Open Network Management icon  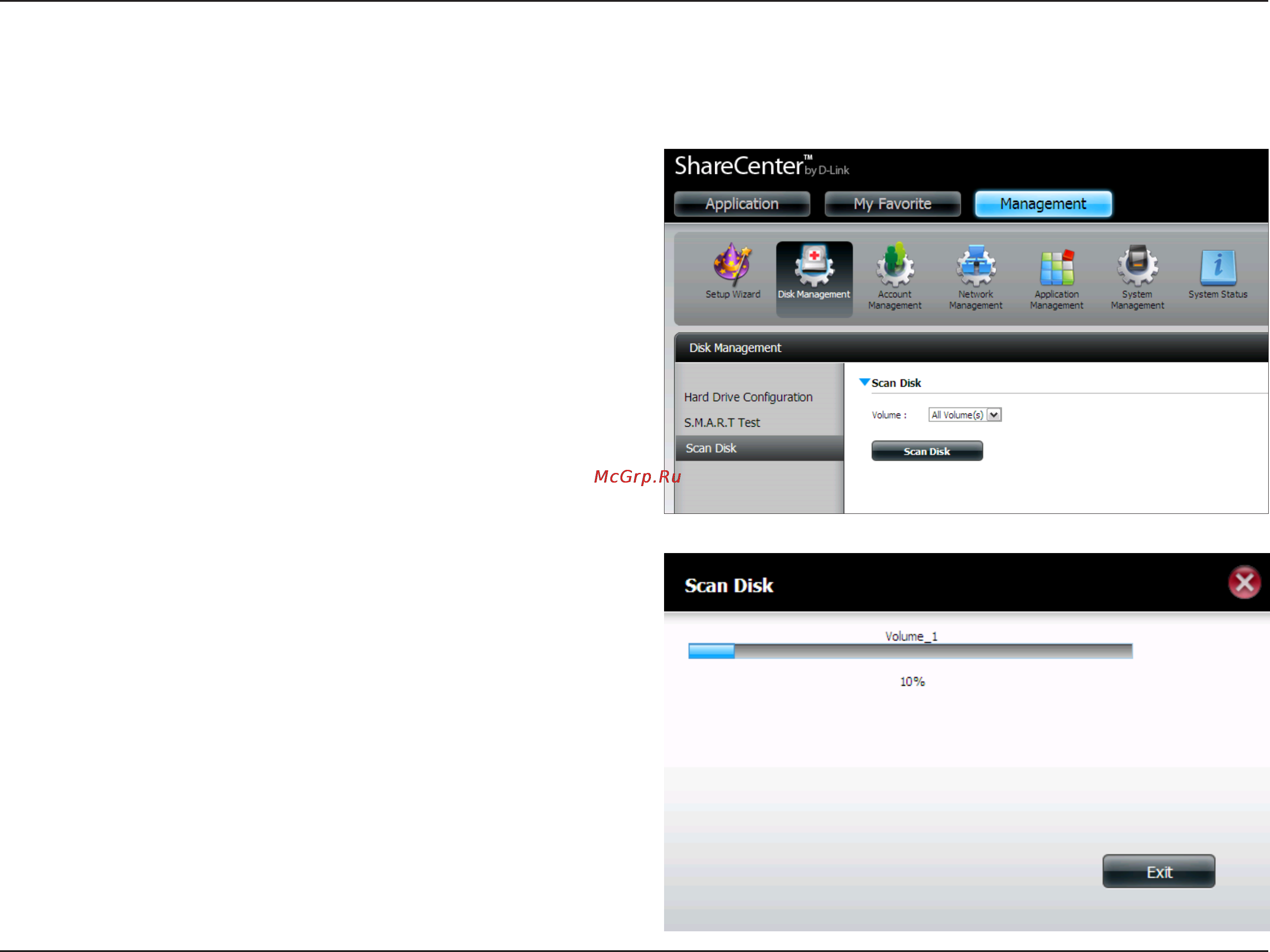[975, 277]
